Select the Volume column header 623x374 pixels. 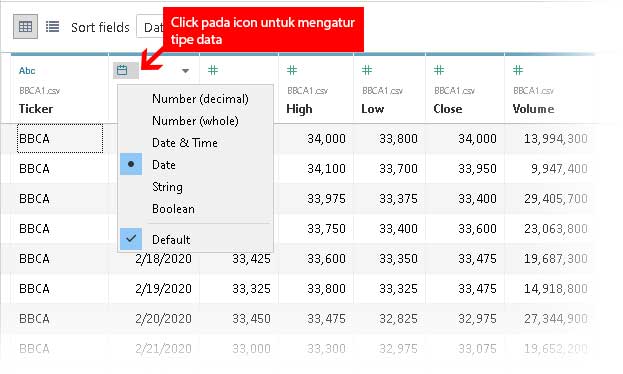(x=533, y=109)
